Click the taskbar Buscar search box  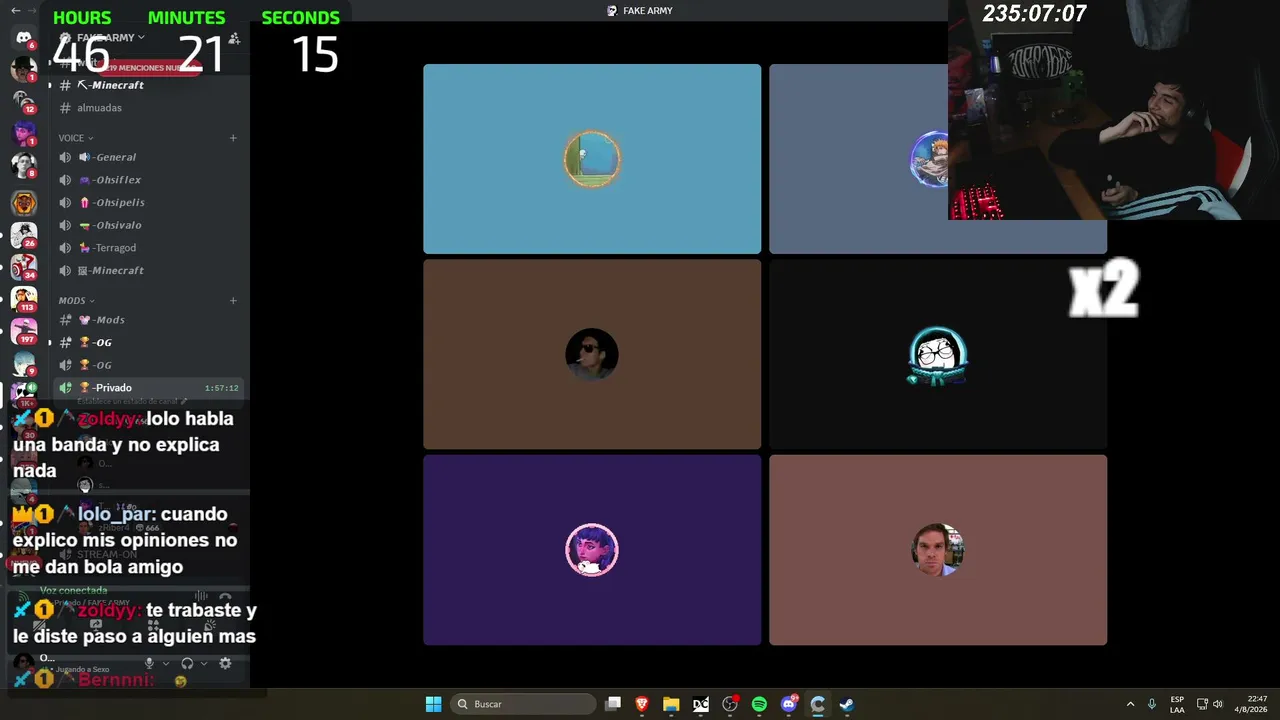(521, 704)
